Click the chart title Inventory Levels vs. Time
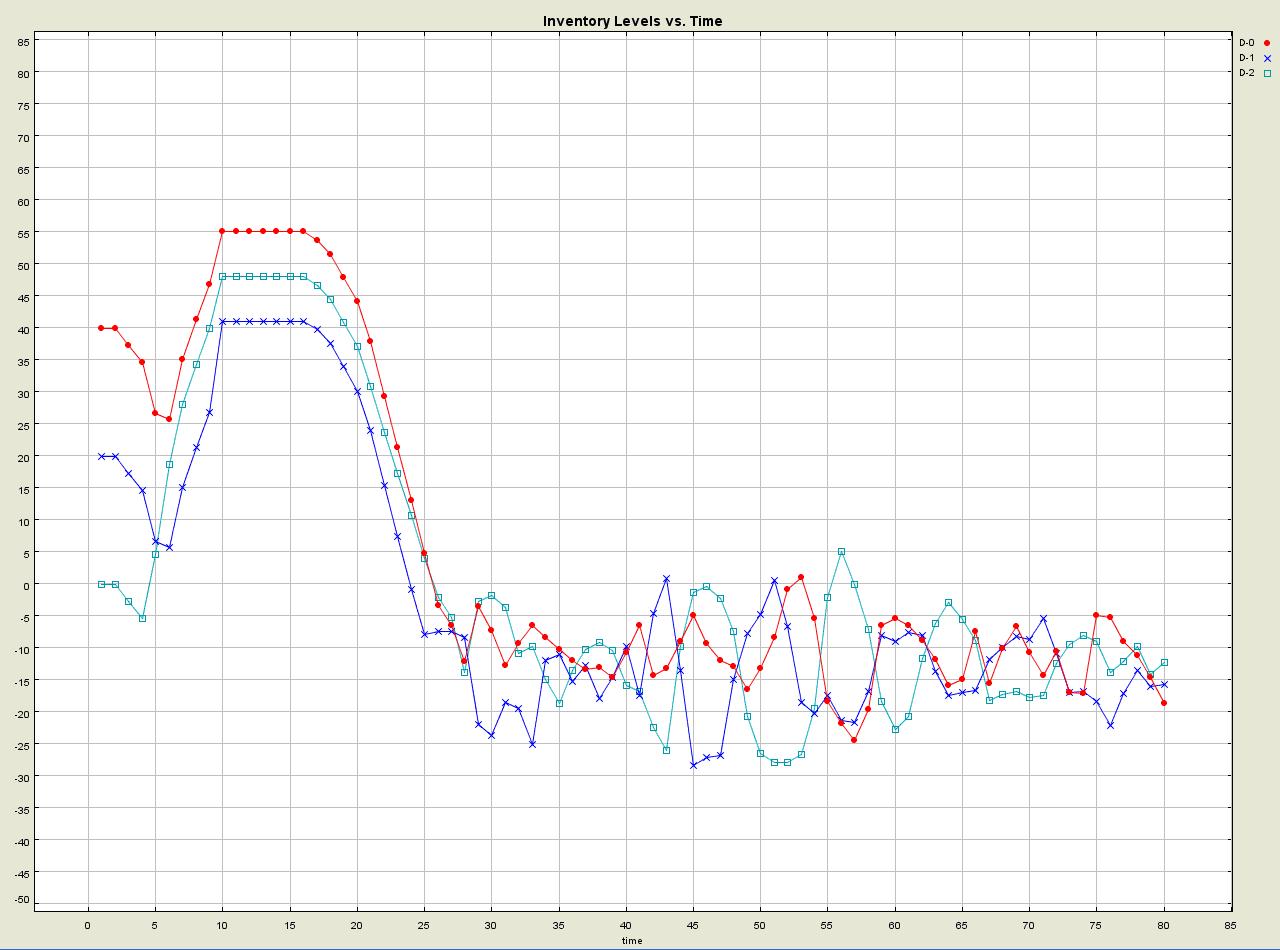The height and width of the screenshot is (950, 1280). (x=632, y=21)
